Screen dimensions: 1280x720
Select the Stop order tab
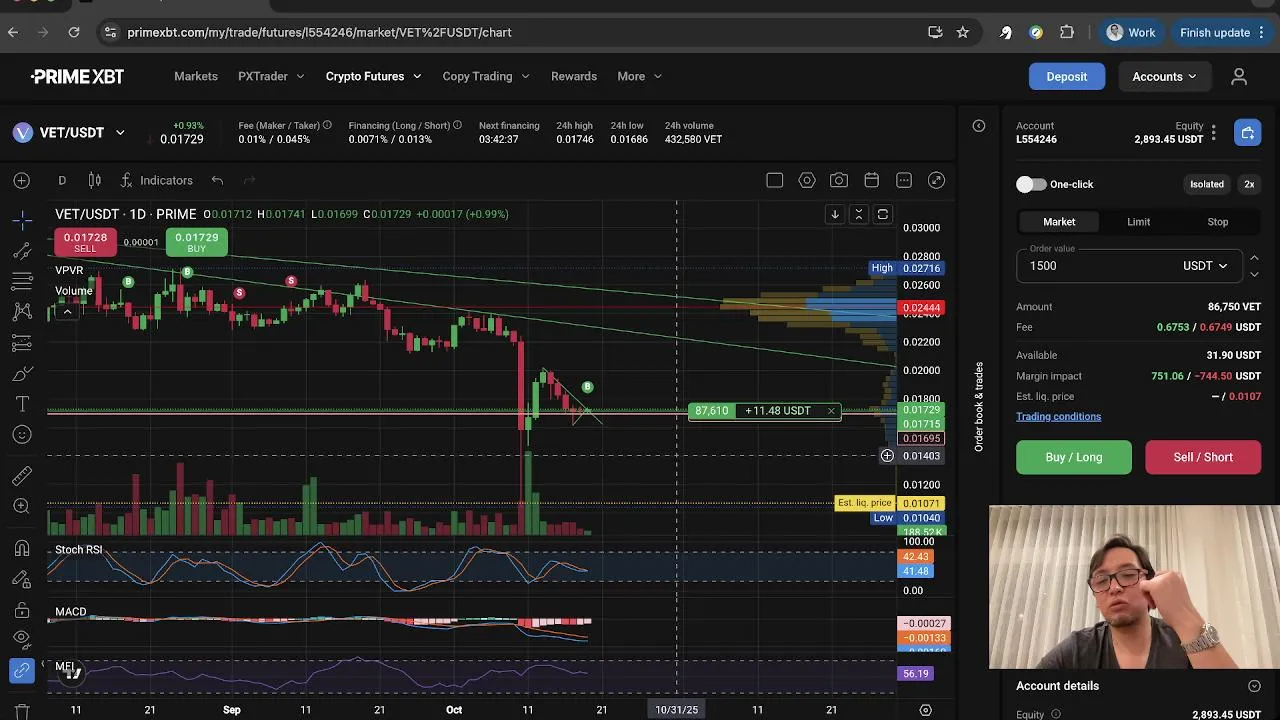click(1217, 222)
